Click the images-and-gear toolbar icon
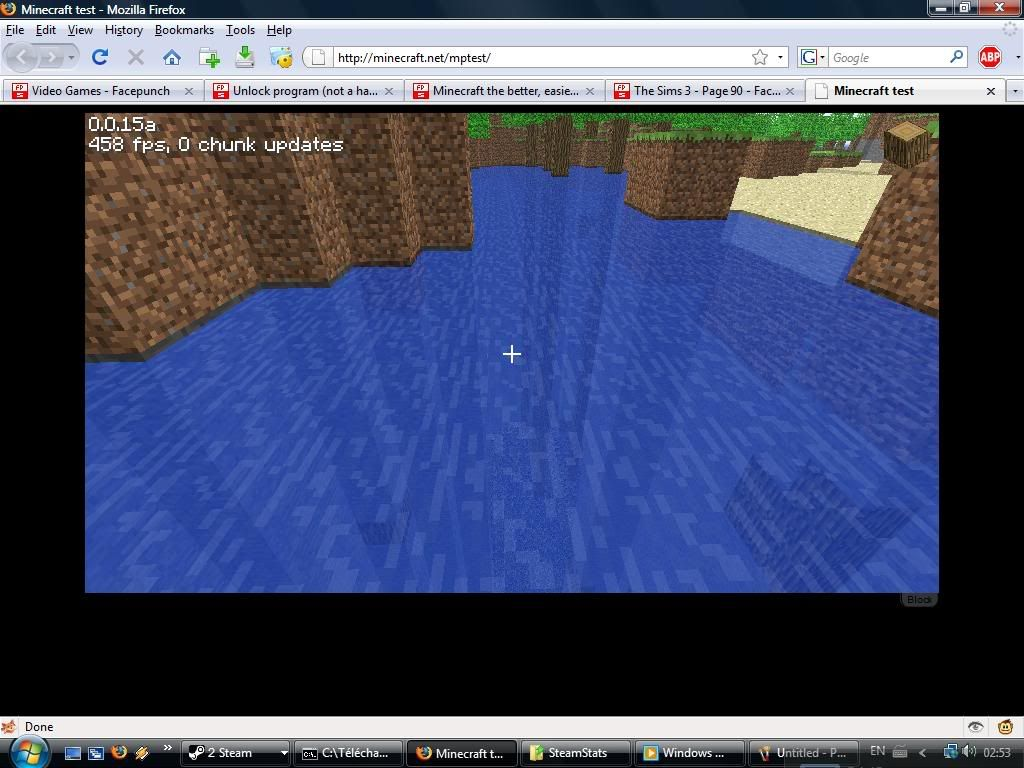The height and width of the screenshot is (768, 1024). pos(281,57)
